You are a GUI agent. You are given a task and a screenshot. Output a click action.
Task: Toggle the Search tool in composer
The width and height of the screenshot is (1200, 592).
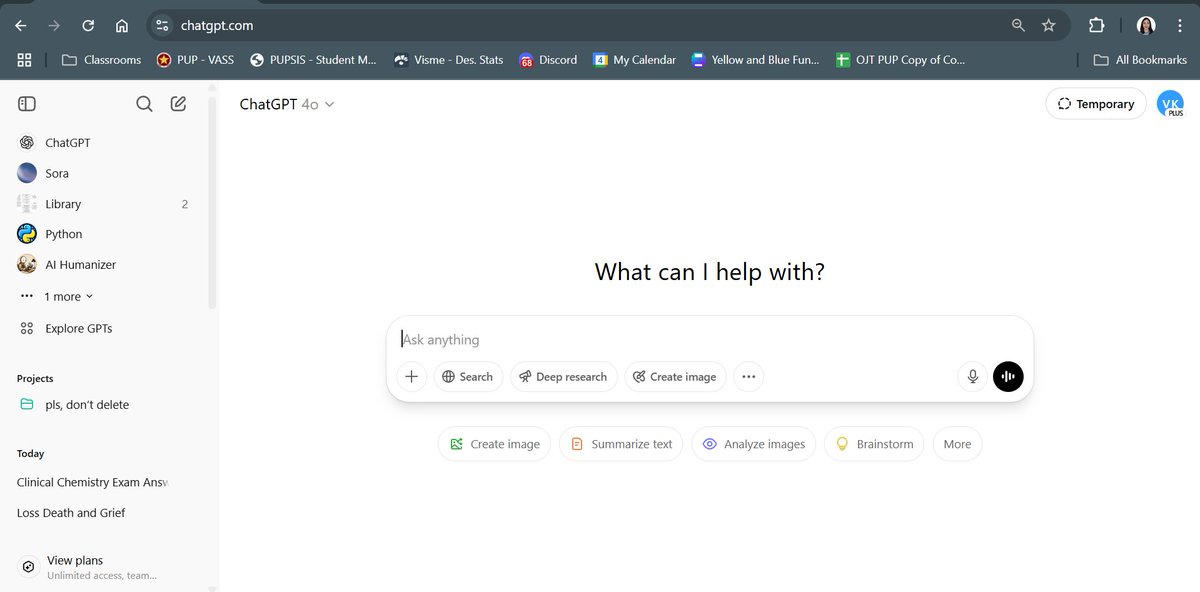468,377
